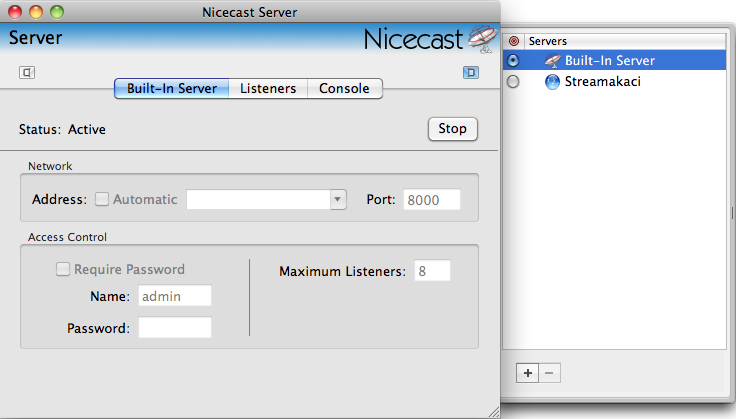Click the Servers column header
Viewport: 736px width, 419px height.
[625, 41]
